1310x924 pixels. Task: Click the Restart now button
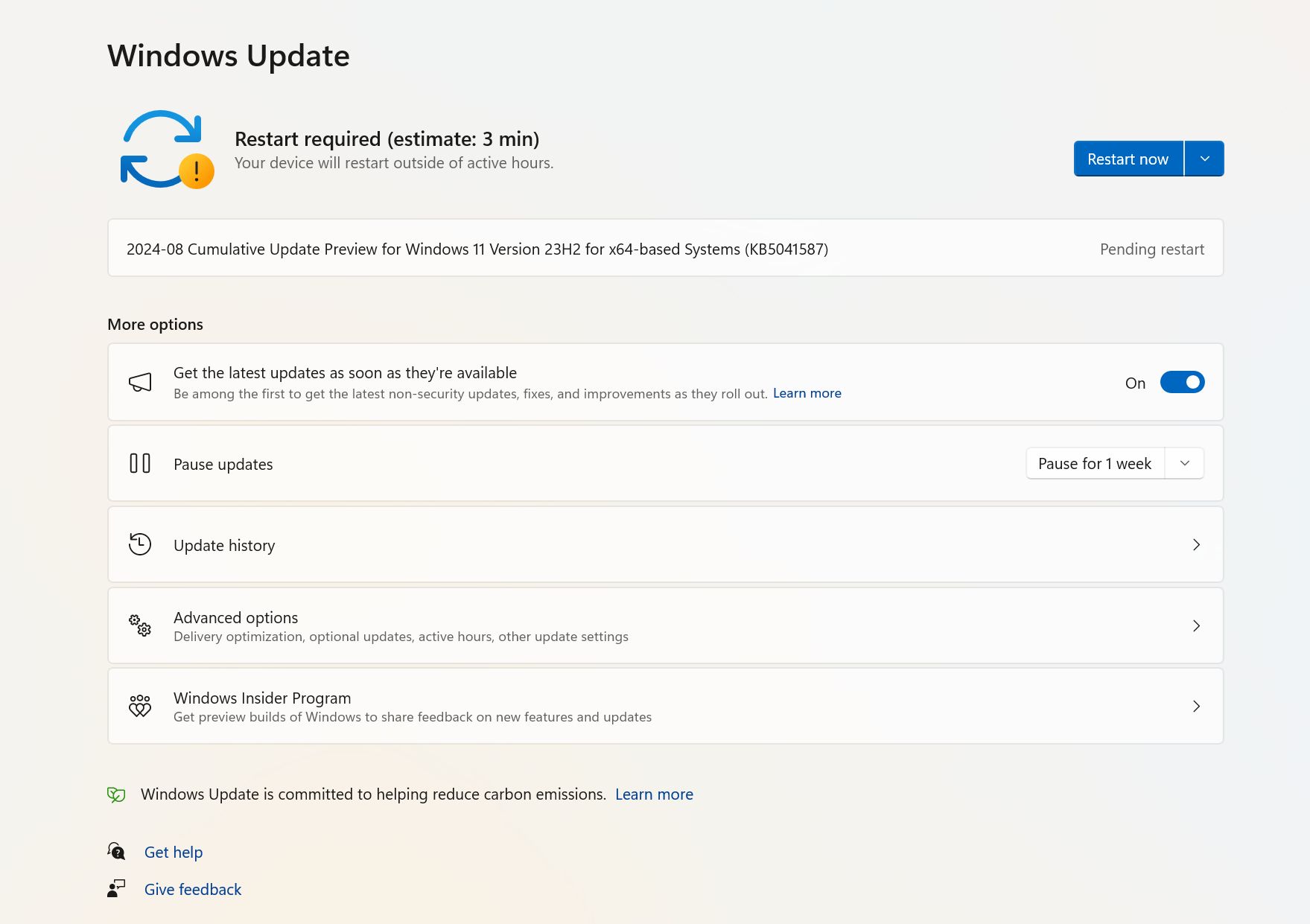(x=1128, y=159)
